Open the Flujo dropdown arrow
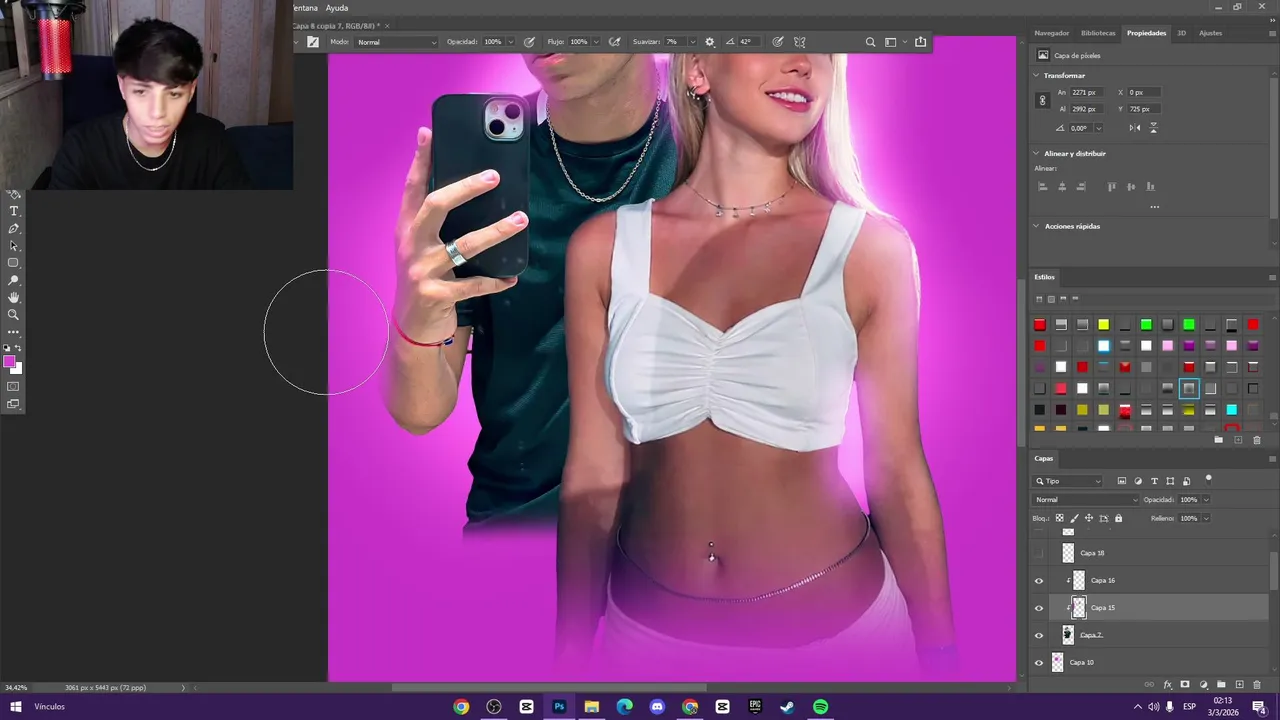Image resolution: width=1280 pixels, height=720 pixels. pyautogui.click(x=596, y=42)
